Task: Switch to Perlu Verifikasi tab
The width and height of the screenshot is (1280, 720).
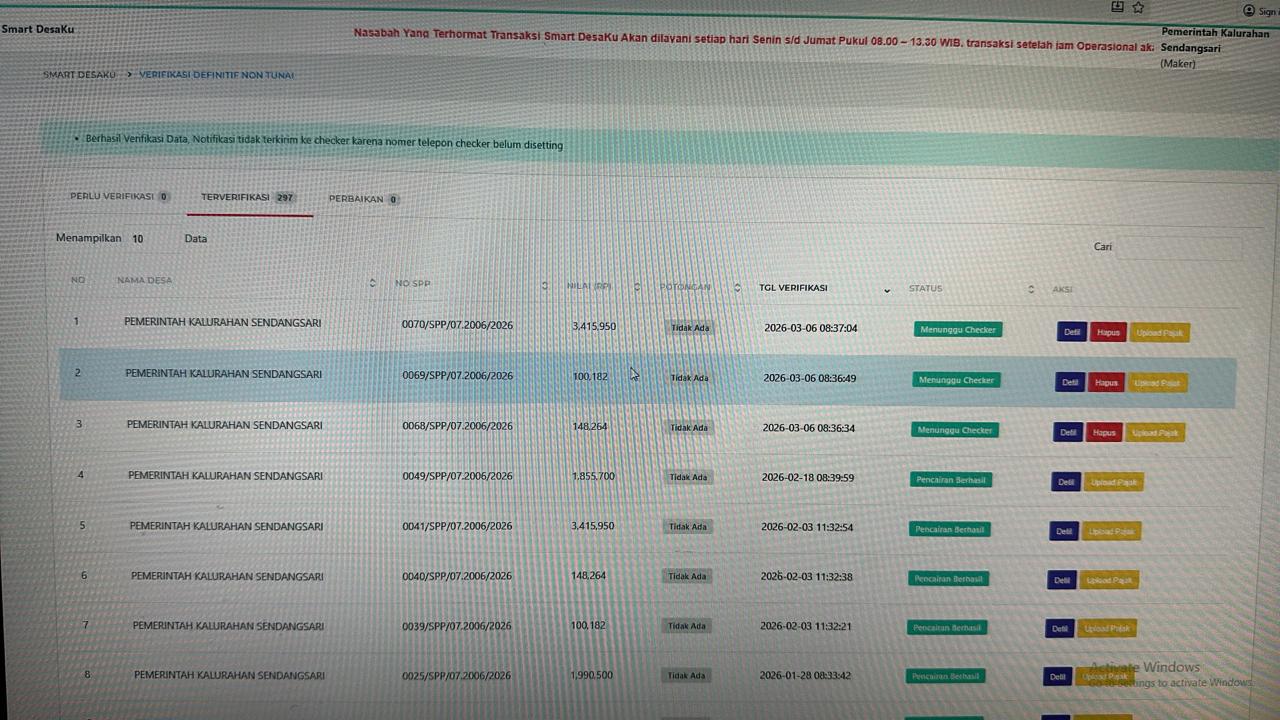Action: tap(119, 197)
